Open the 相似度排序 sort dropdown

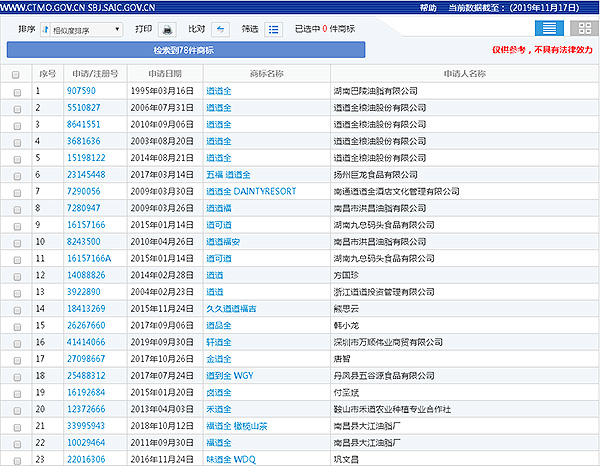[81, 30]
